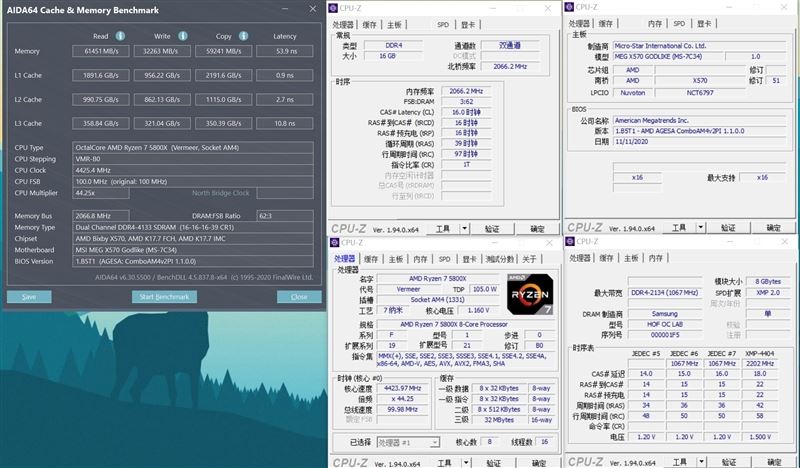Viewport: 800px width, 468px height.
Task: Click app icon of bottom-right CPU-Z SPD window
Action: pyautogui.click(x=570, y=241)
